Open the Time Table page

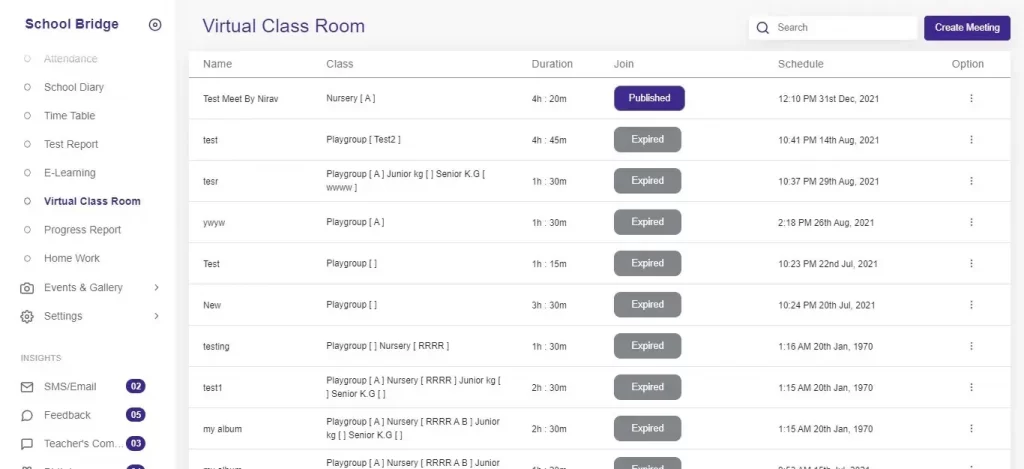point(69,116)
